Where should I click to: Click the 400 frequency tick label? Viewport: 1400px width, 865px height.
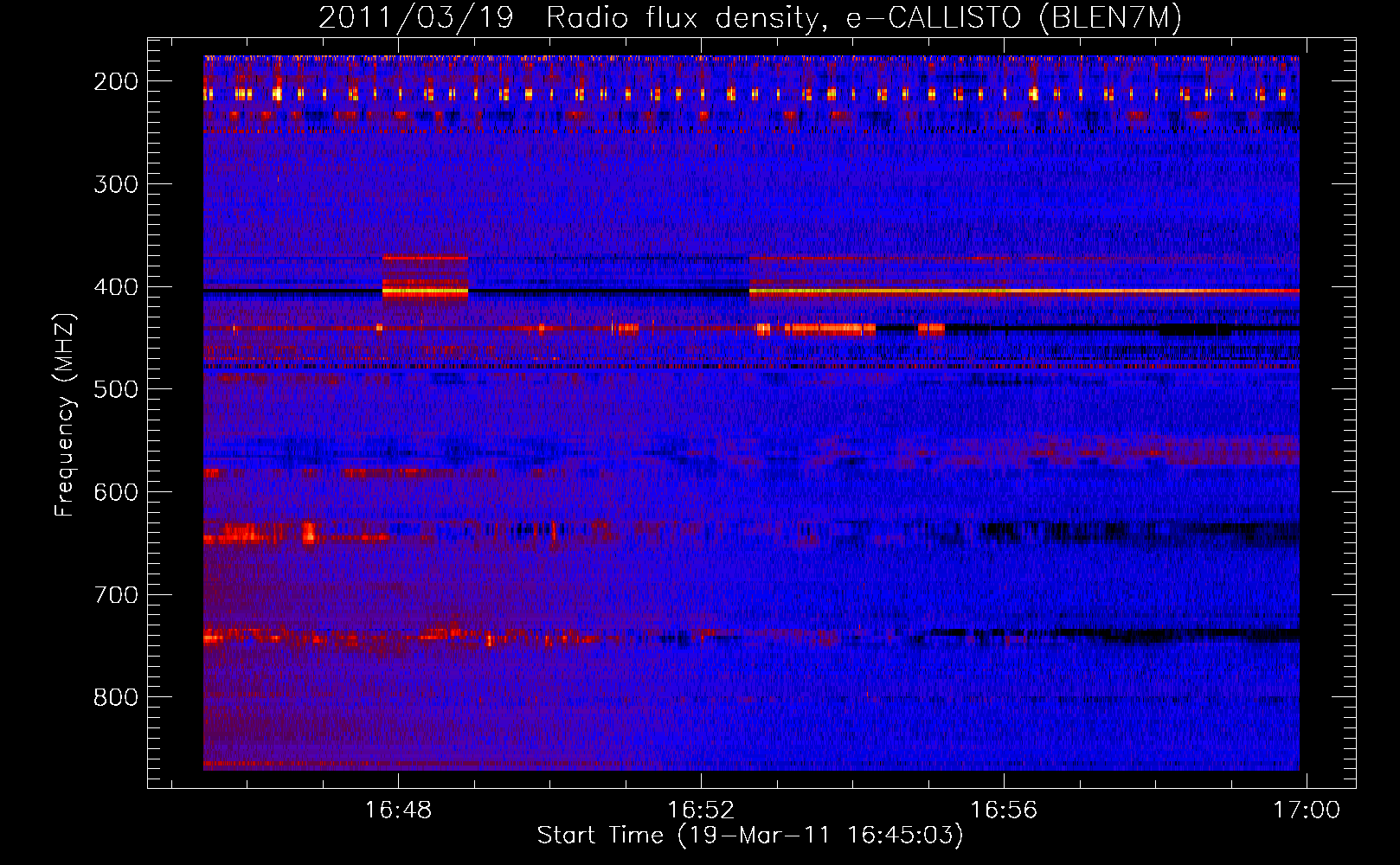[116, 287]
